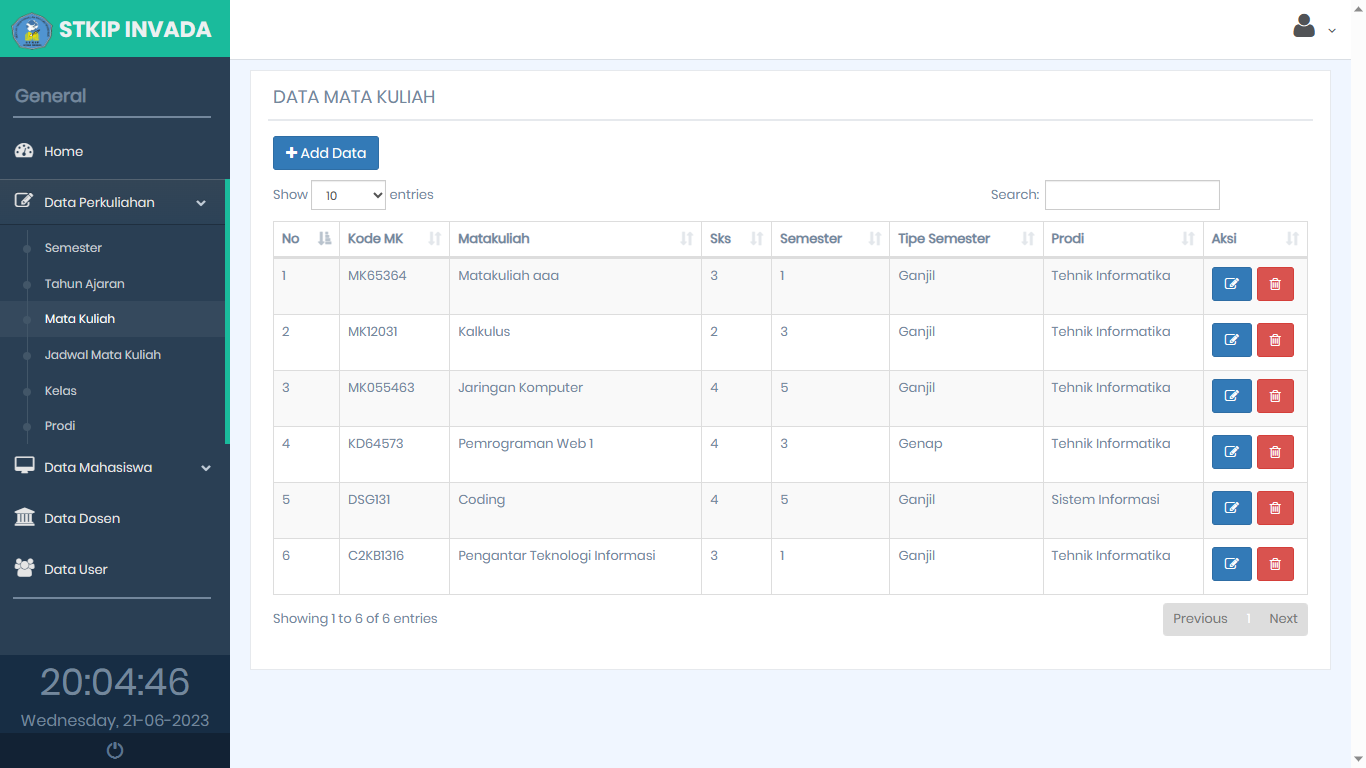Open Jadwal Mata Kuliah in the sidebar
The width and height of the screenshot is (1366, 768).
102,355
